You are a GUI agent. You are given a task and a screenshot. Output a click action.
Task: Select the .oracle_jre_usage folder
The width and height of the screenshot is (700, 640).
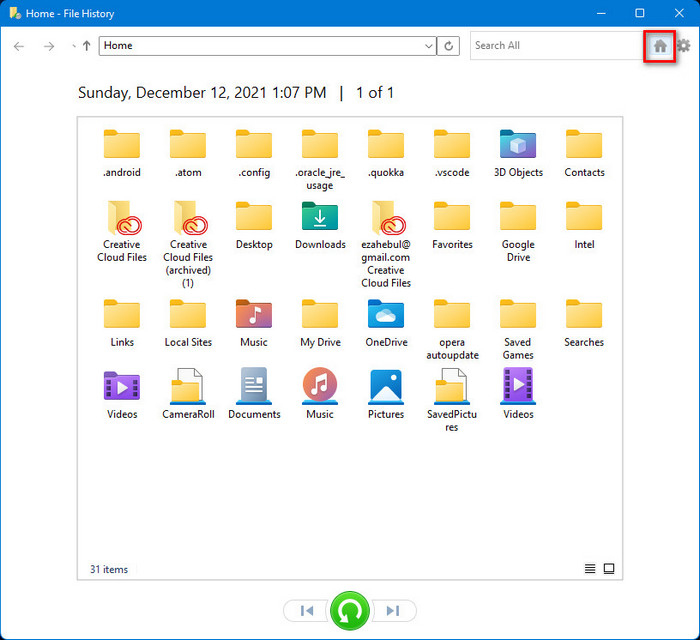320,160
